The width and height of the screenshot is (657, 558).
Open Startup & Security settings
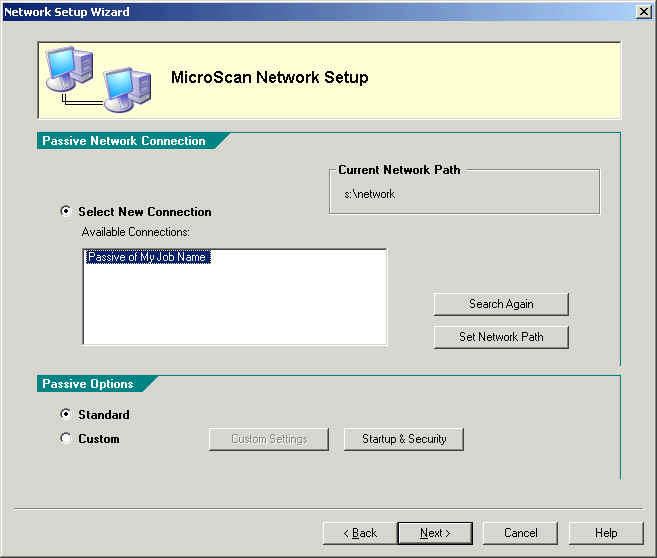pos(404,439)
